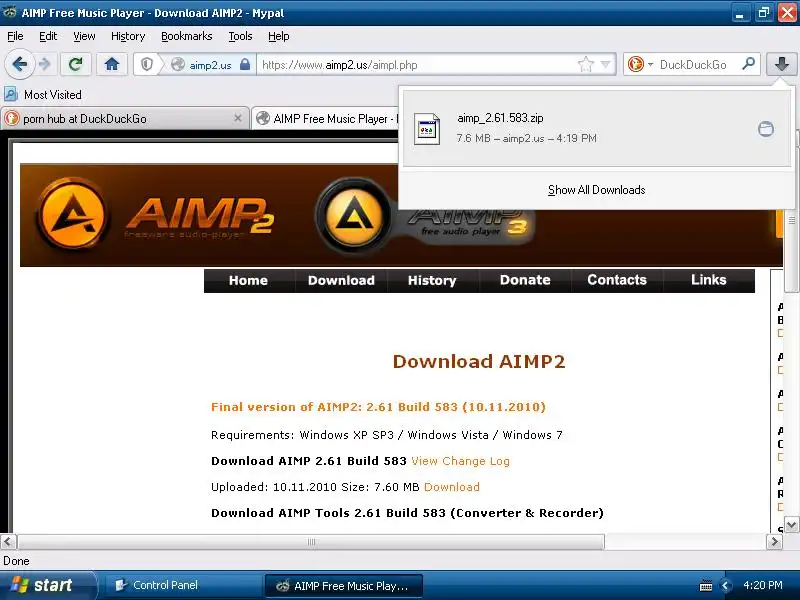Open the File menu
This screenshot has width=800, height=600.
coord(15,36)
